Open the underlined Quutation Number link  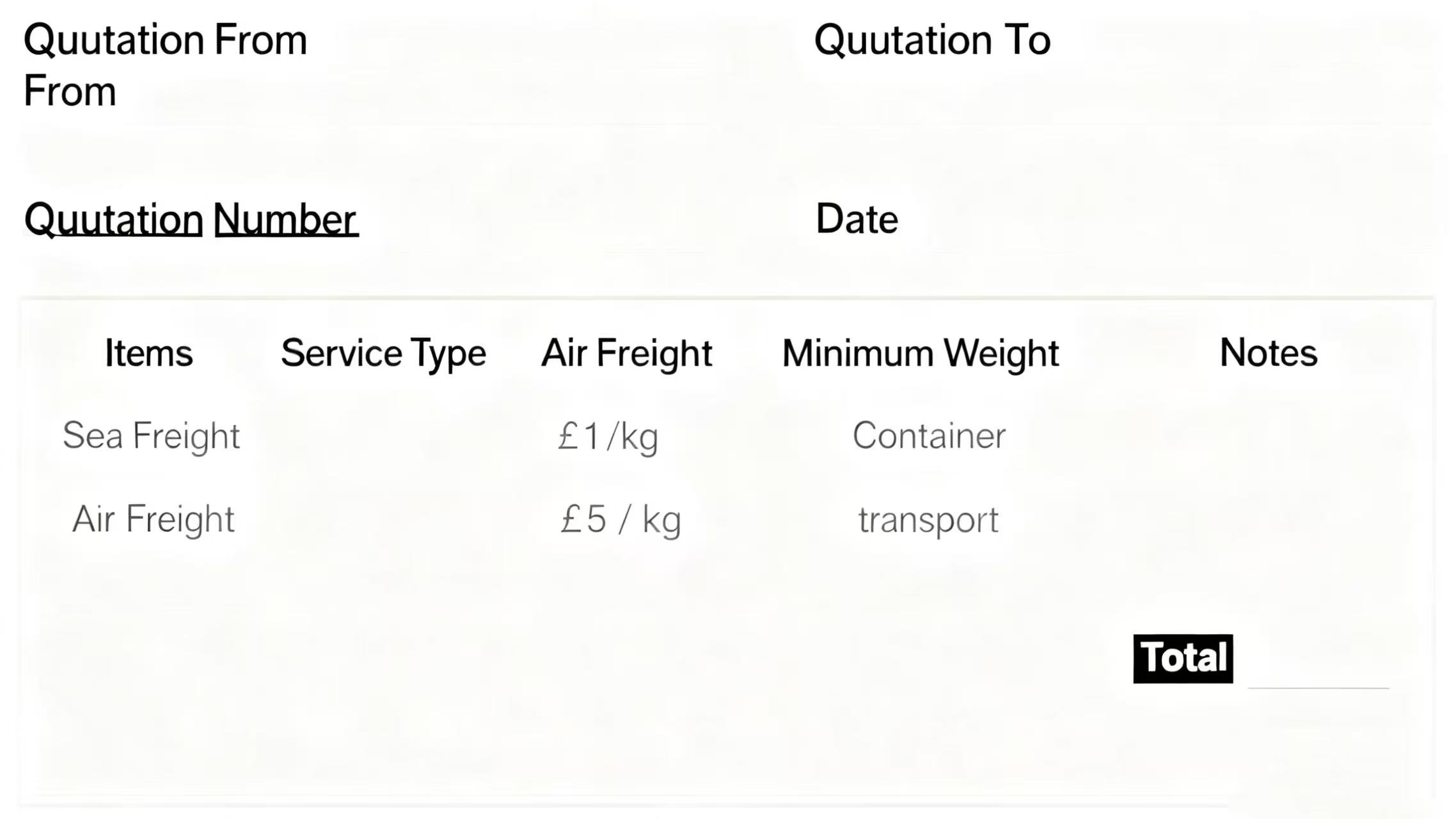(191, 219)
